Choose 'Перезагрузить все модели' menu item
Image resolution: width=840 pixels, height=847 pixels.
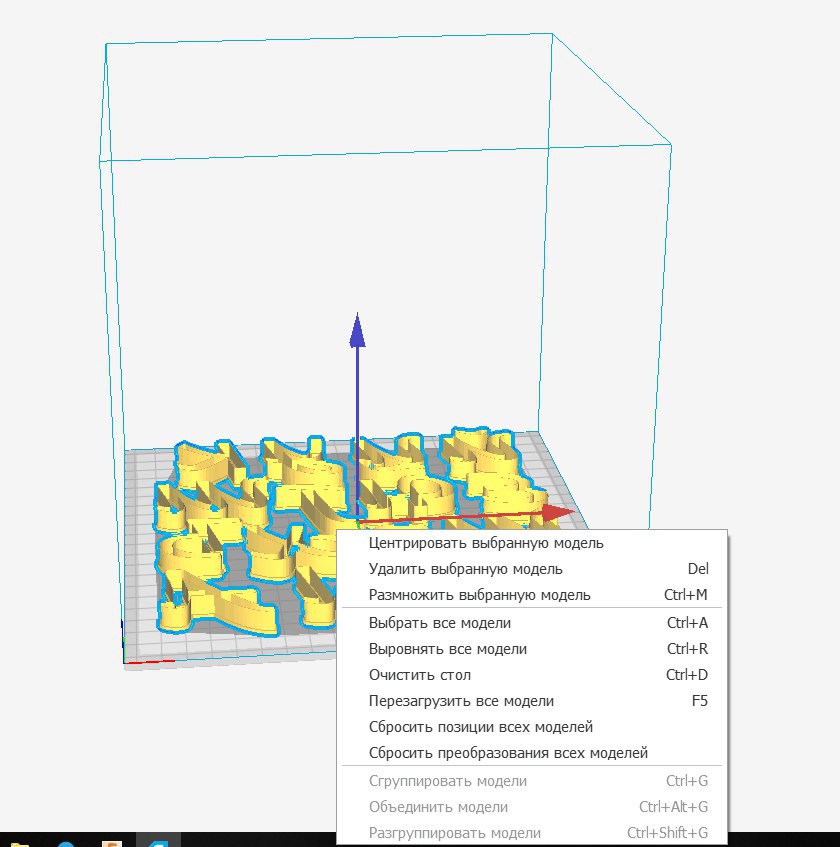coord(532,701)
